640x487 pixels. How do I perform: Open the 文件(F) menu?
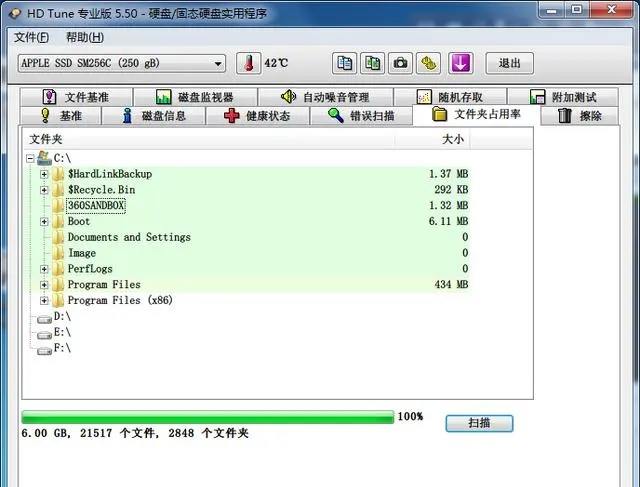coord(32,37)
